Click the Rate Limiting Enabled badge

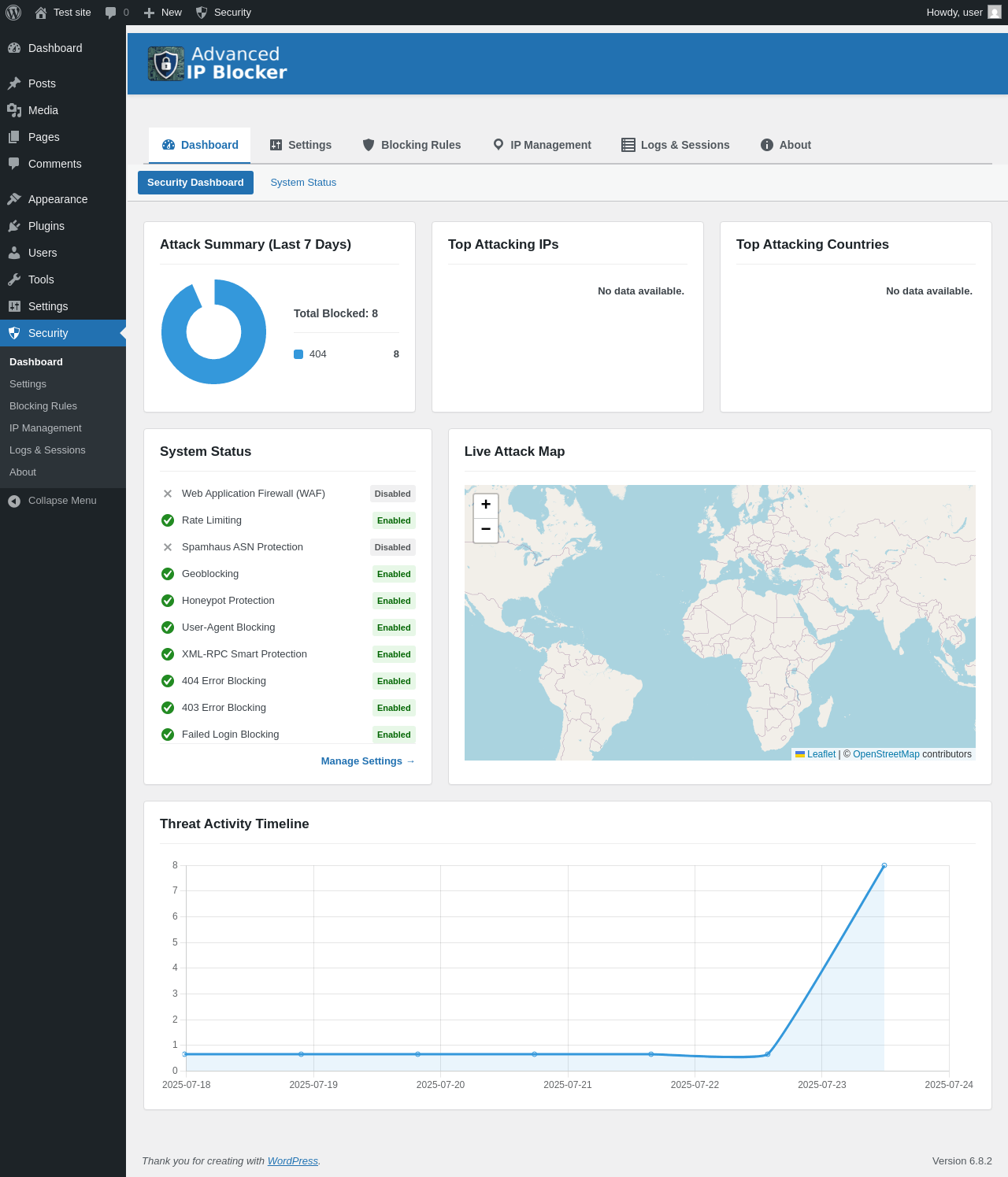pyautogui.click(x=394, y=520)
